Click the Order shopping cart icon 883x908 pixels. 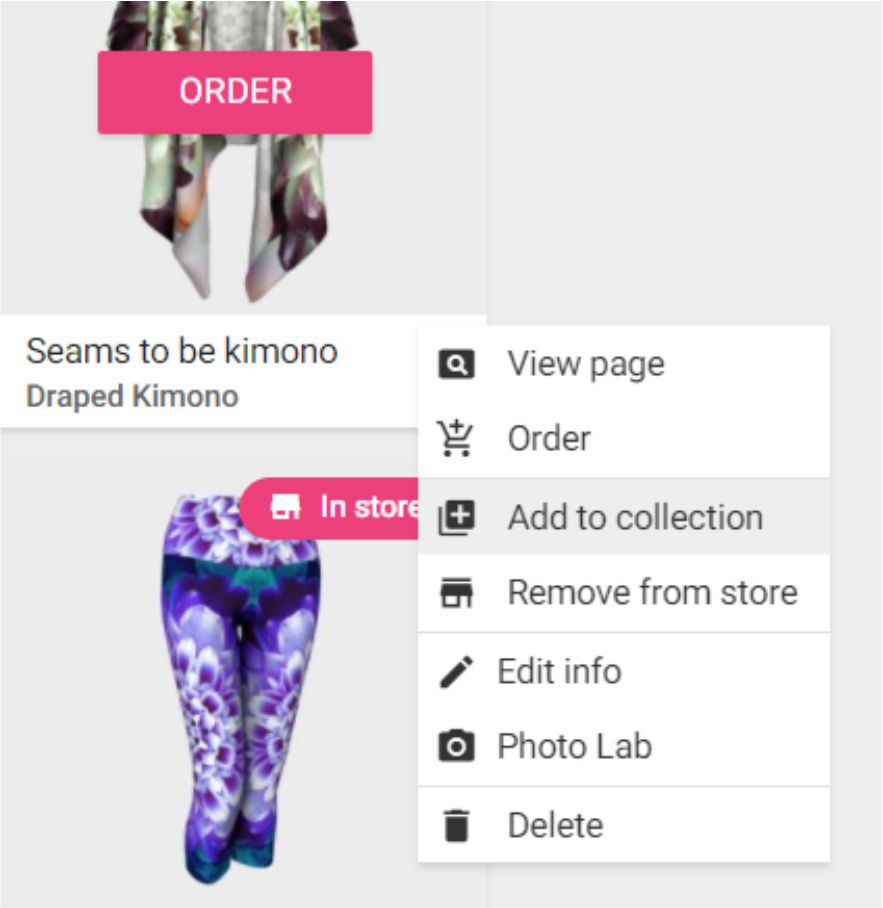point(456,438)
